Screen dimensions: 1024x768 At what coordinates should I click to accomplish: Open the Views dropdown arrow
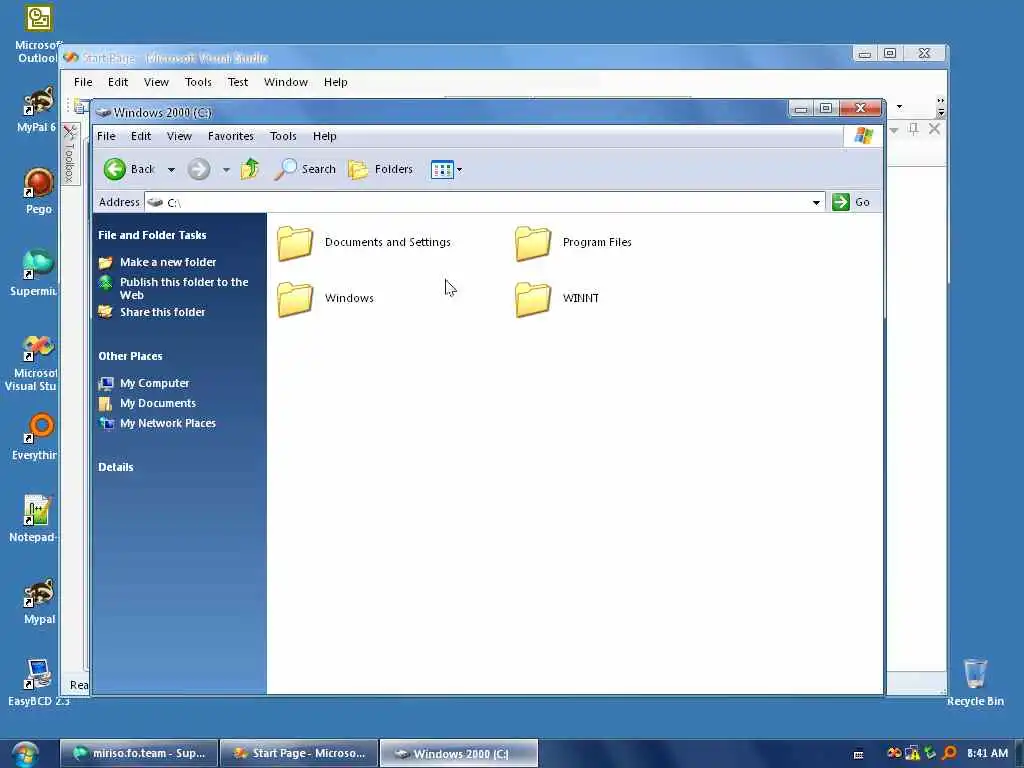tap(459, 170)
